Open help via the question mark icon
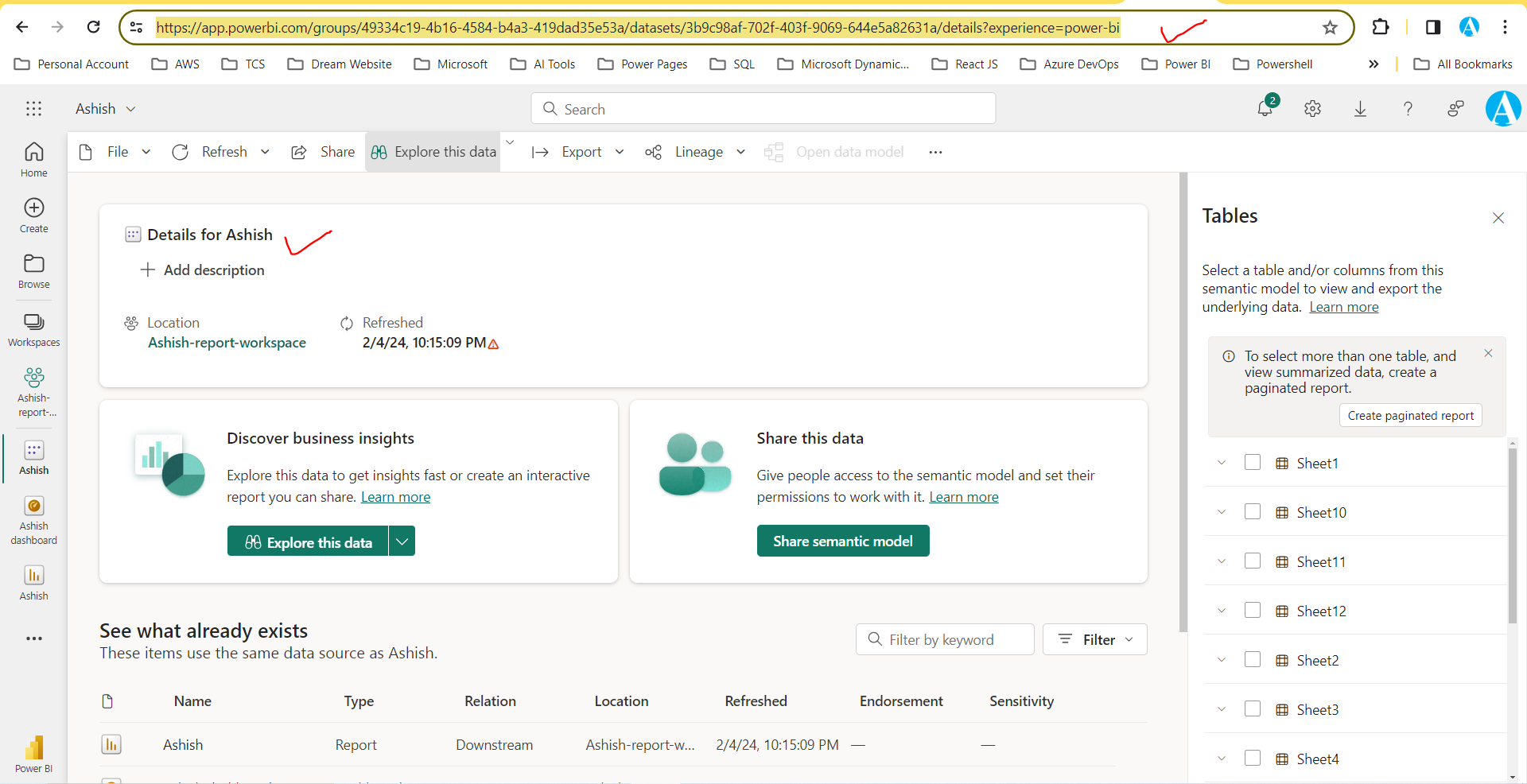The height and width of the screenshot is (784, 1527). coord(1408,109)
